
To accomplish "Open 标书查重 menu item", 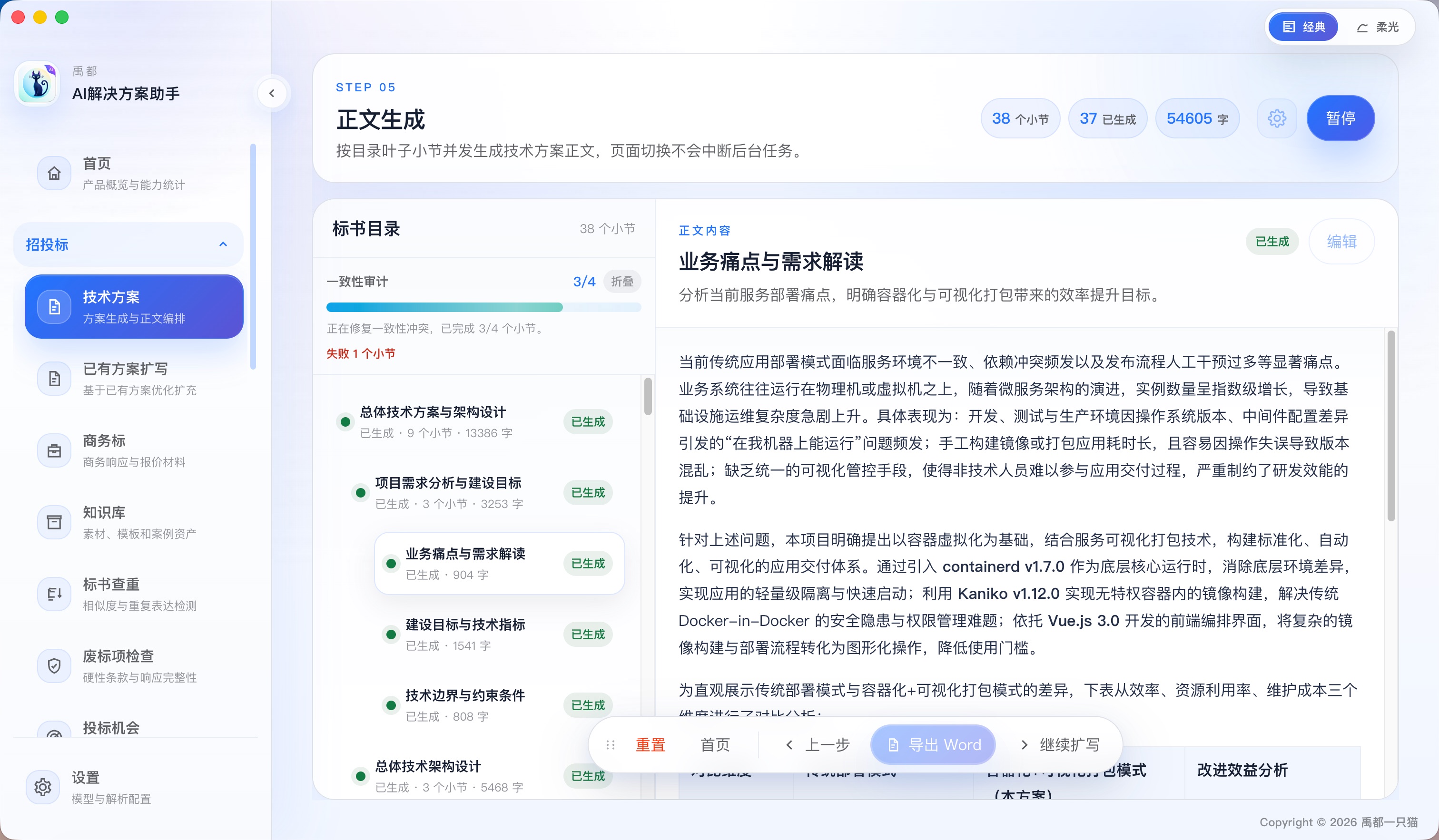I will pos(134,594).
